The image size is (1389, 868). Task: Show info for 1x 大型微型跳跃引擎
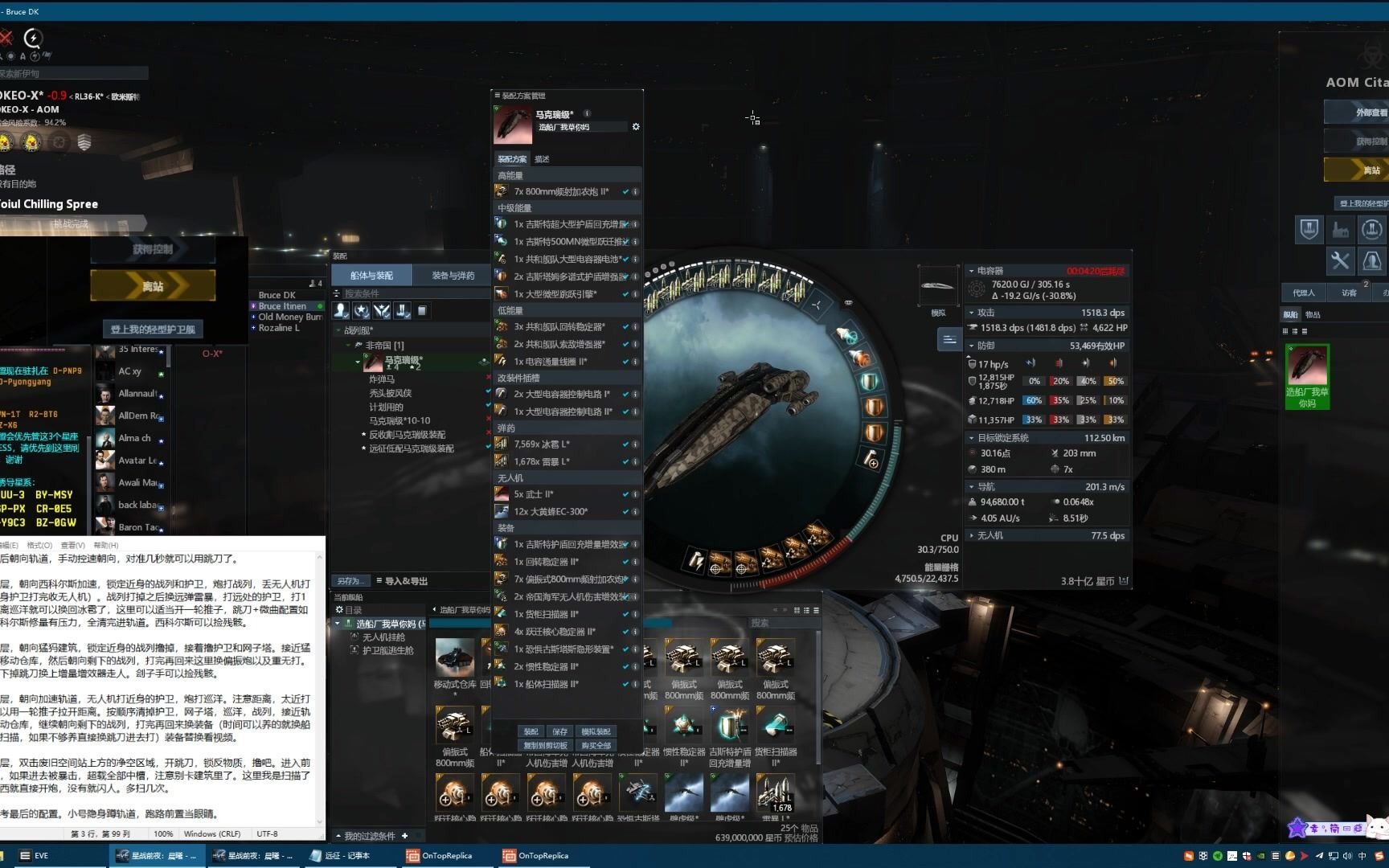(635, 294)
